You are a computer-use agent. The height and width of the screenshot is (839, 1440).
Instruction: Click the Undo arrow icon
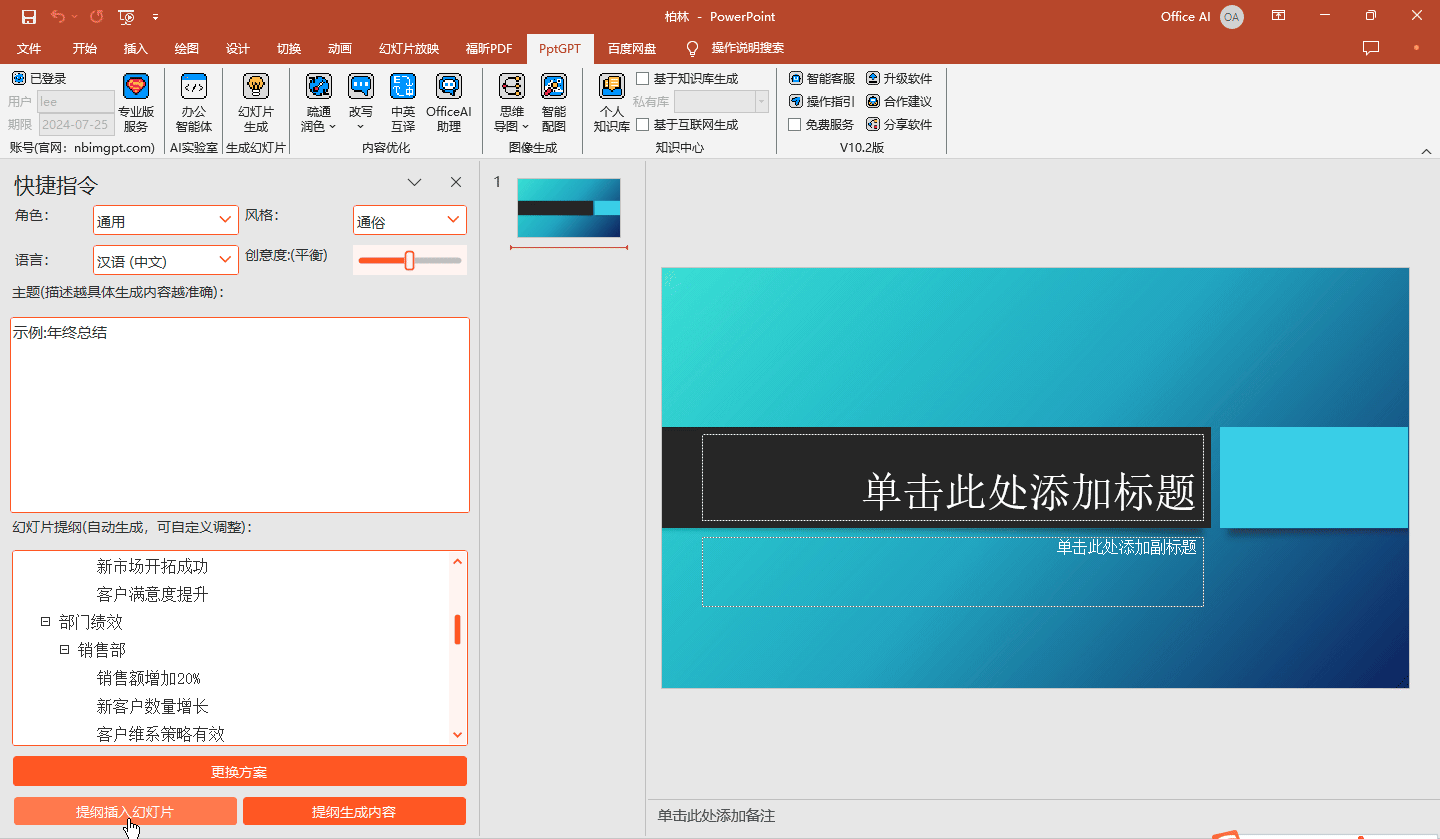(x=58, y=16)
